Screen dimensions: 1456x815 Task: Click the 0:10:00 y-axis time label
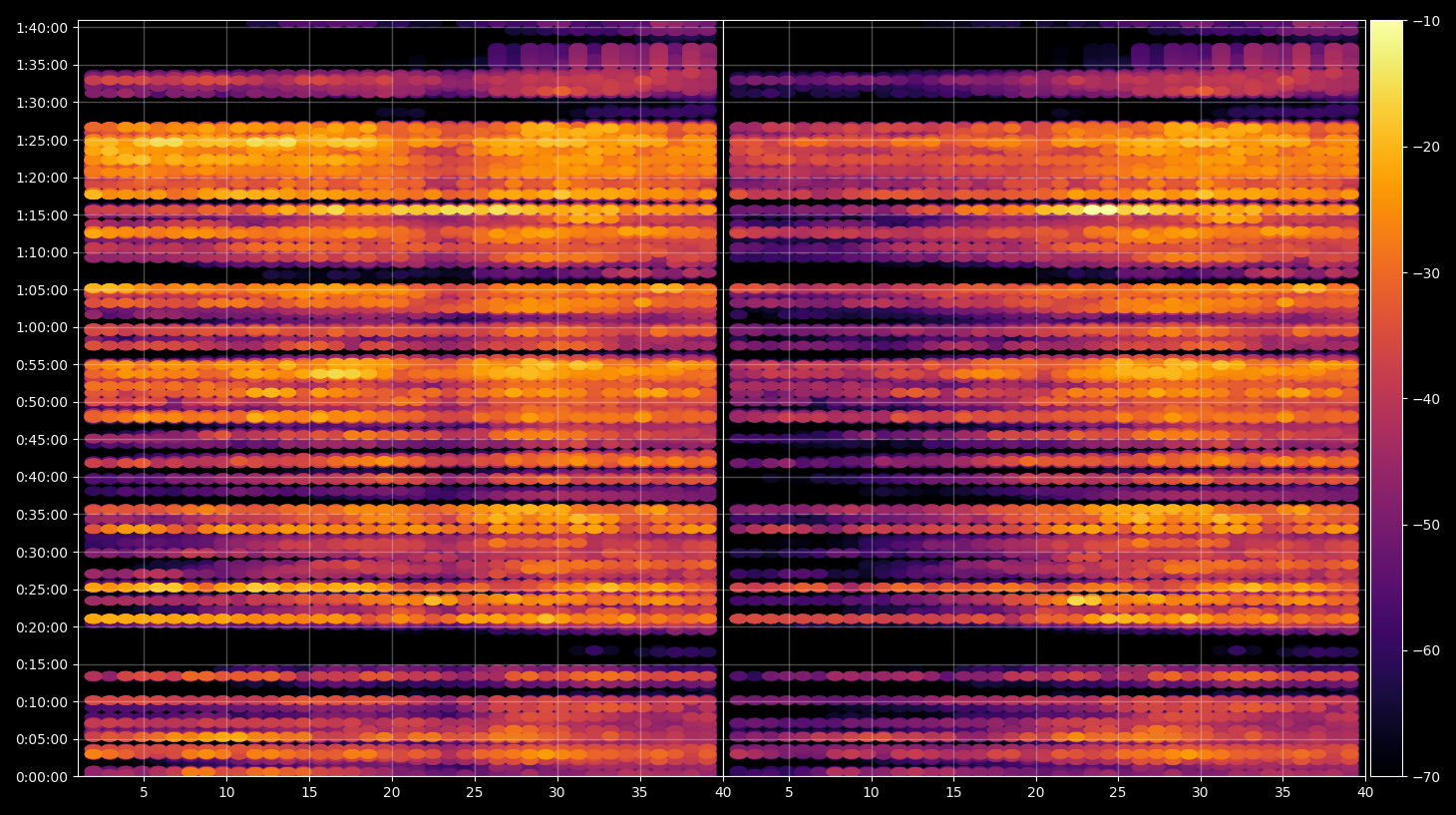pos(42,702)
